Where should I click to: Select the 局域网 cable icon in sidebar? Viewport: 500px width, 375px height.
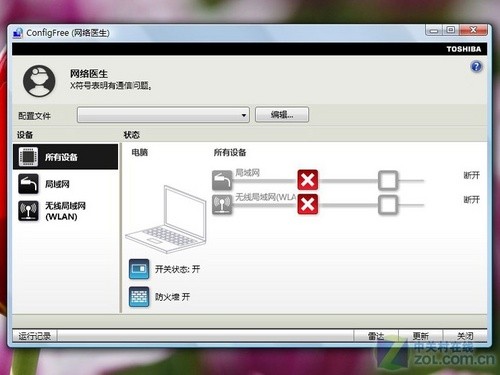pos(28,184)
